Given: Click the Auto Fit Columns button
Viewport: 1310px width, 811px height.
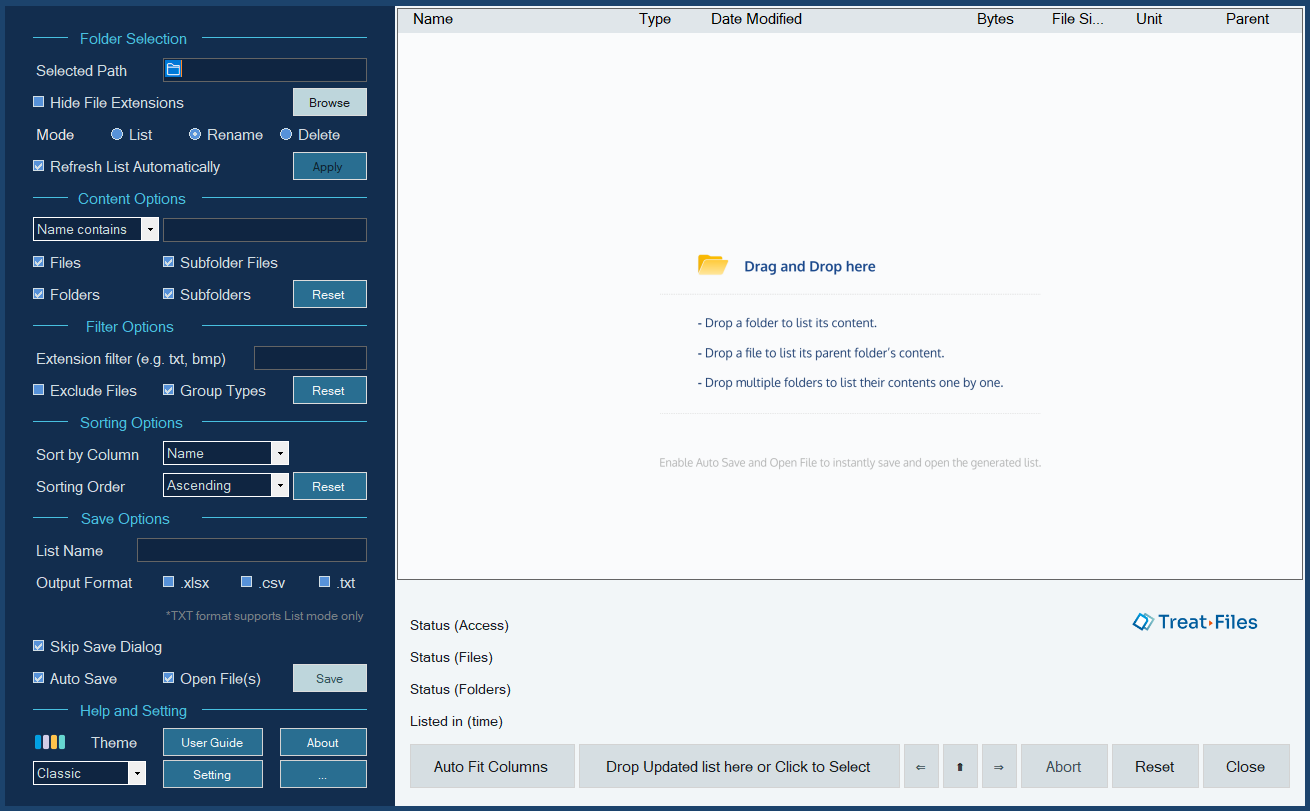Looking at the screenshot, I should (491, 767).
